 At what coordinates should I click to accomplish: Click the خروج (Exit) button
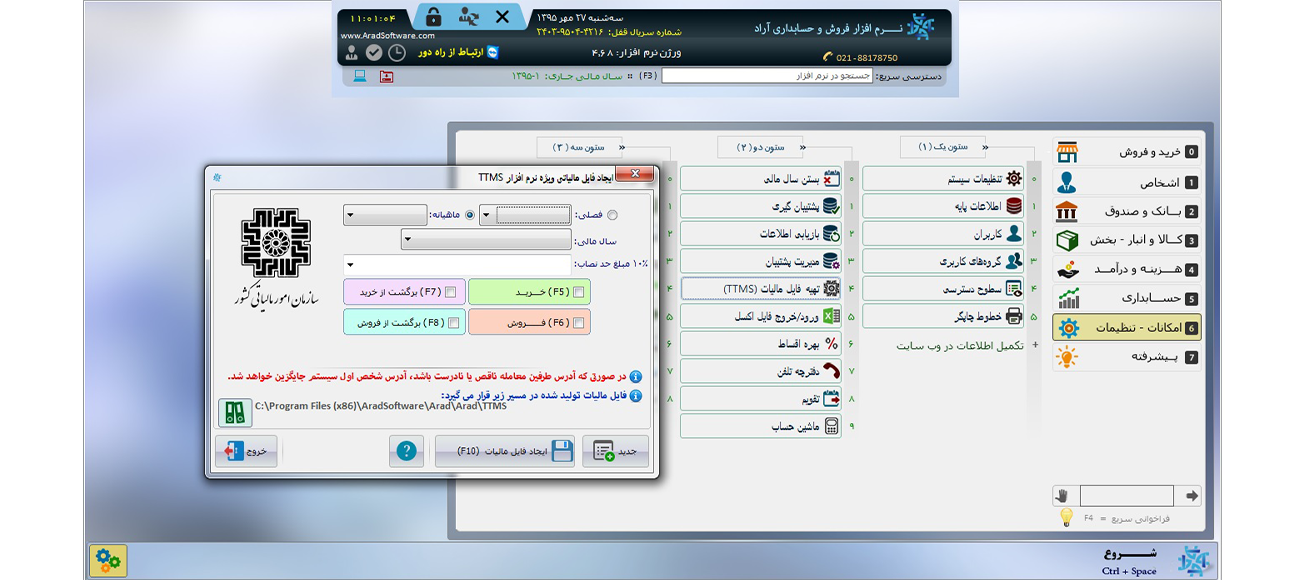[246, 451]
